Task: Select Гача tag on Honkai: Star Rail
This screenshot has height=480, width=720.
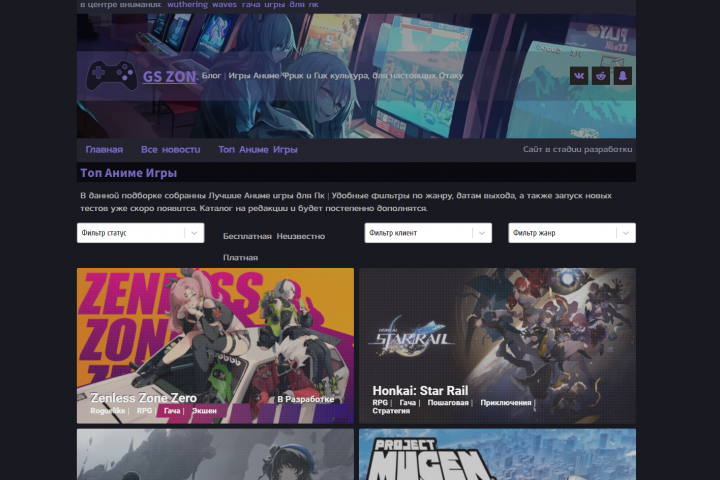Action: pyautogui.click(x=407, y=403)
